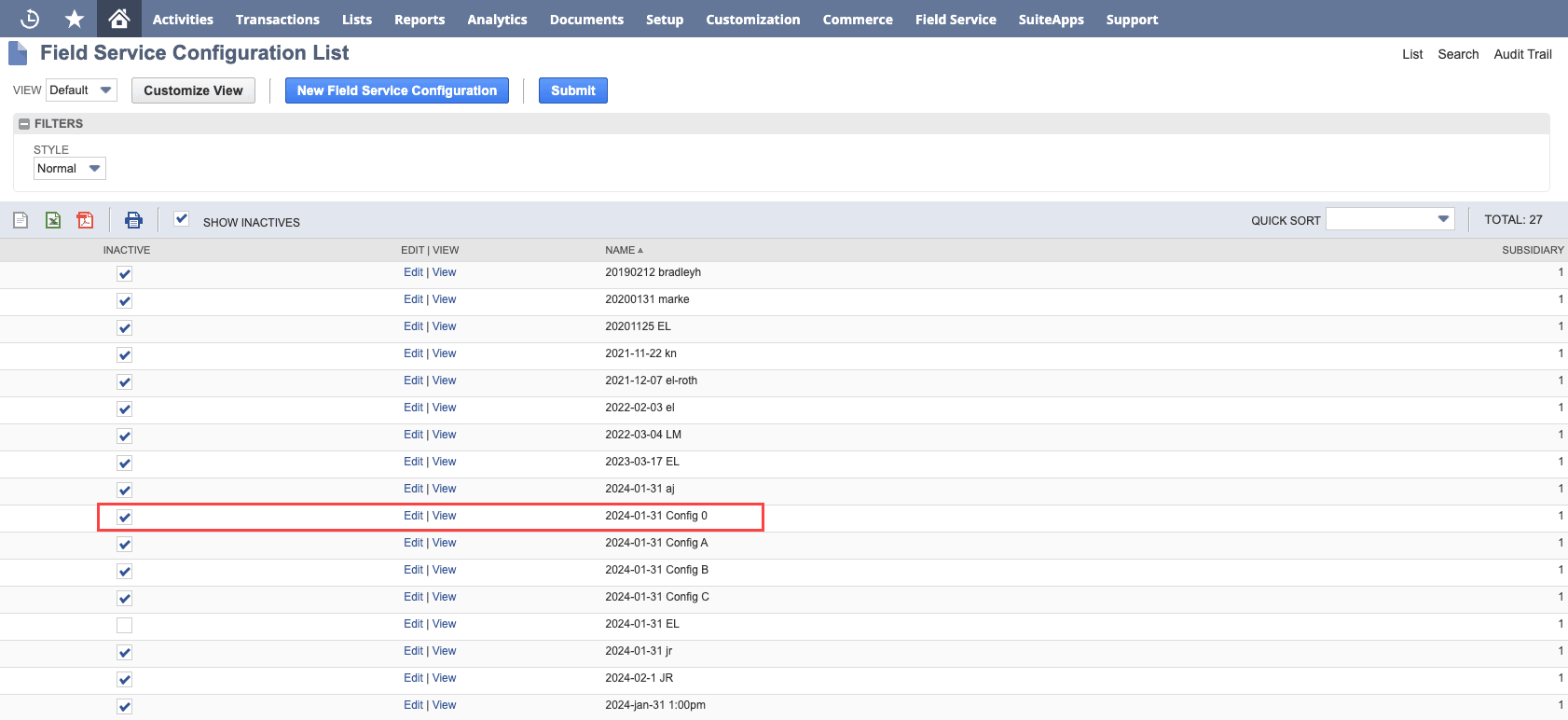Edit the 2024-jan-31 1:00pm configuration
1568x720 pixels.
point(413,705)
